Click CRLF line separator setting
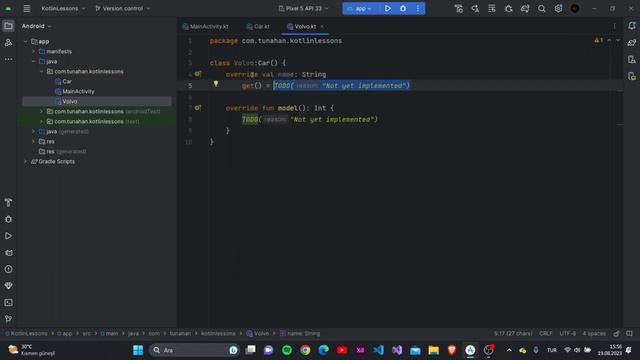This screenshot has width=640, height=360. [x=546, y=333]
